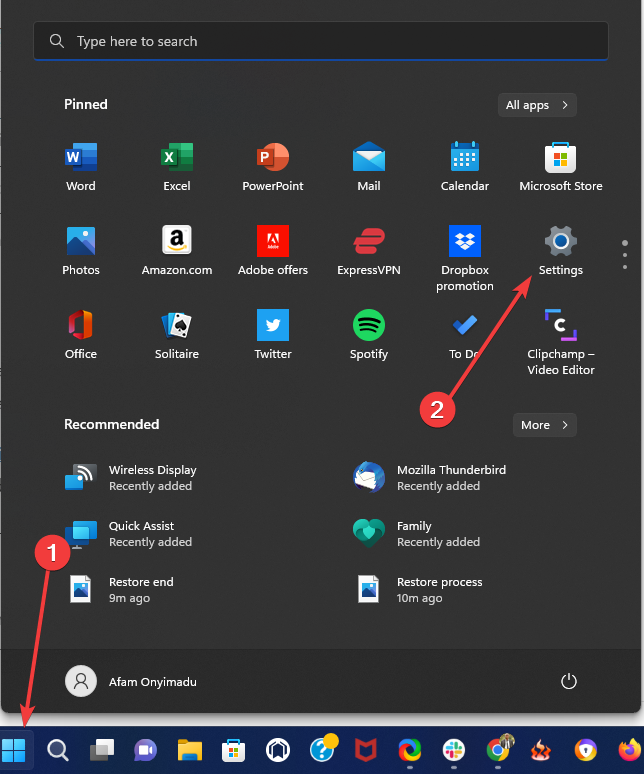Open taskbar Search magnifier
644x774 pixels.
click(x=58, y=750)
